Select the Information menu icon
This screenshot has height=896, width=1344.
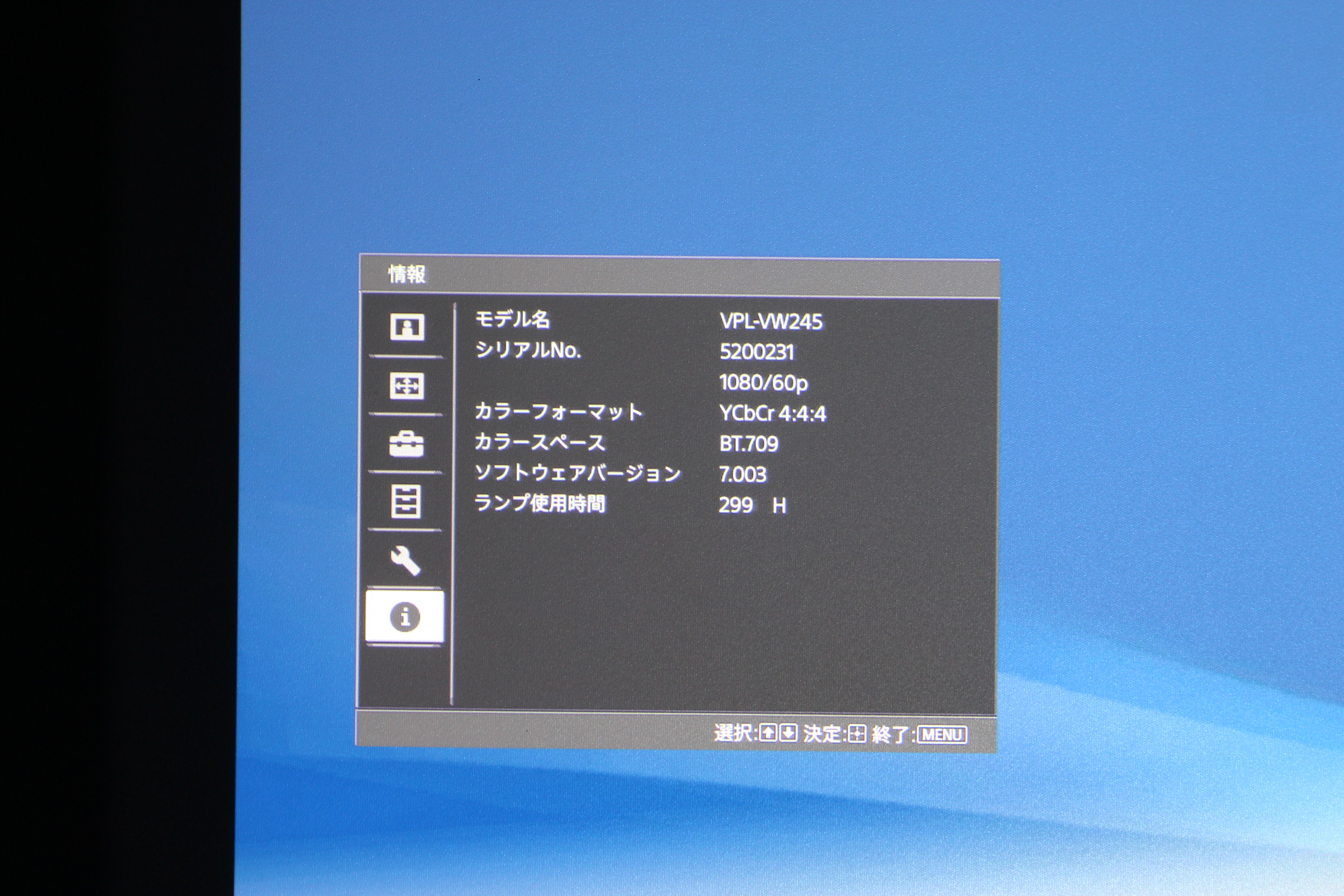click(x=404, y=617)
